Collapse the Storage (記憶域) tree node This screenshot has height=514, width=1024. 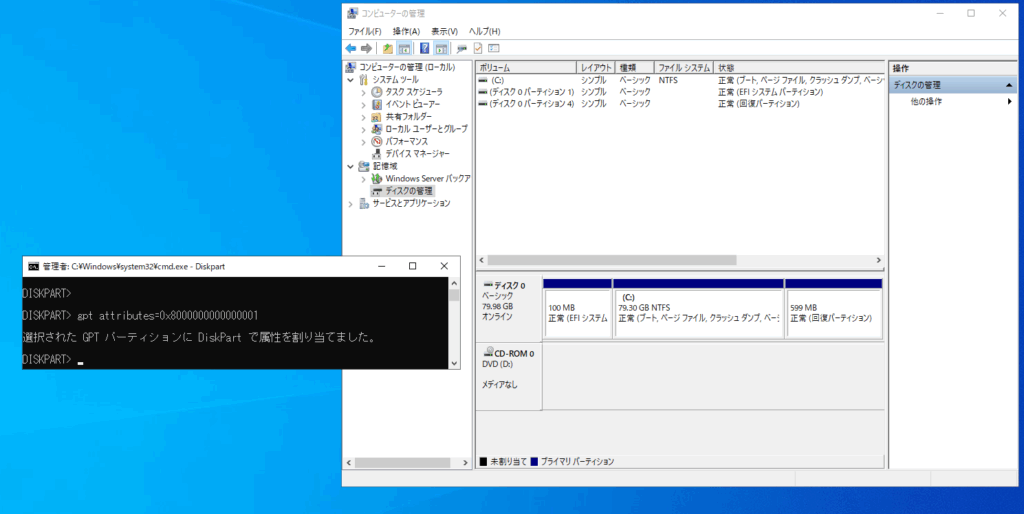(x=350, y=166)
